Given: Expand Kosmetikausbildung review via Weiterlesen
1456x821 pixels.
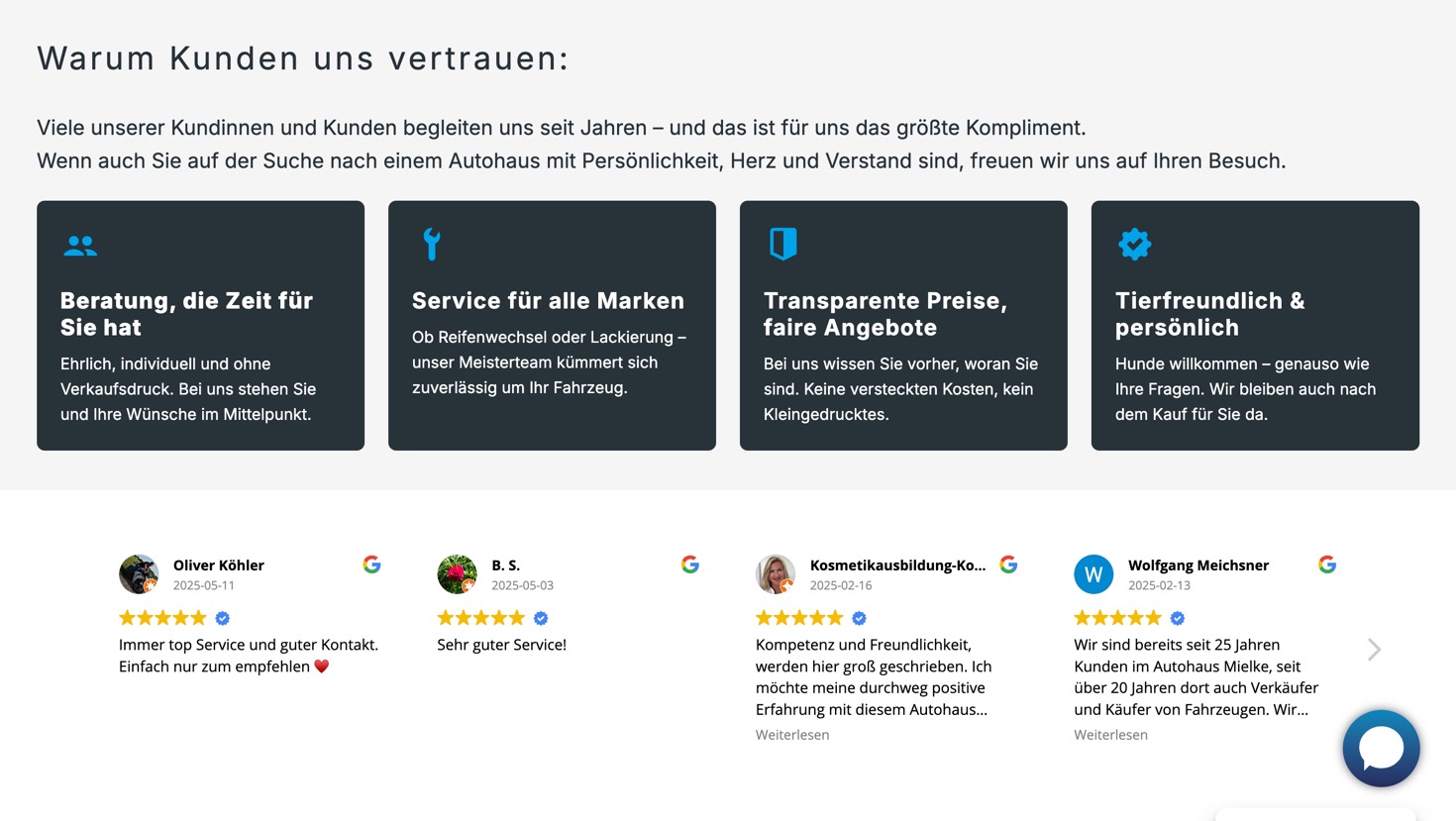Looking at the screenshot, I should tap(792, 735).
